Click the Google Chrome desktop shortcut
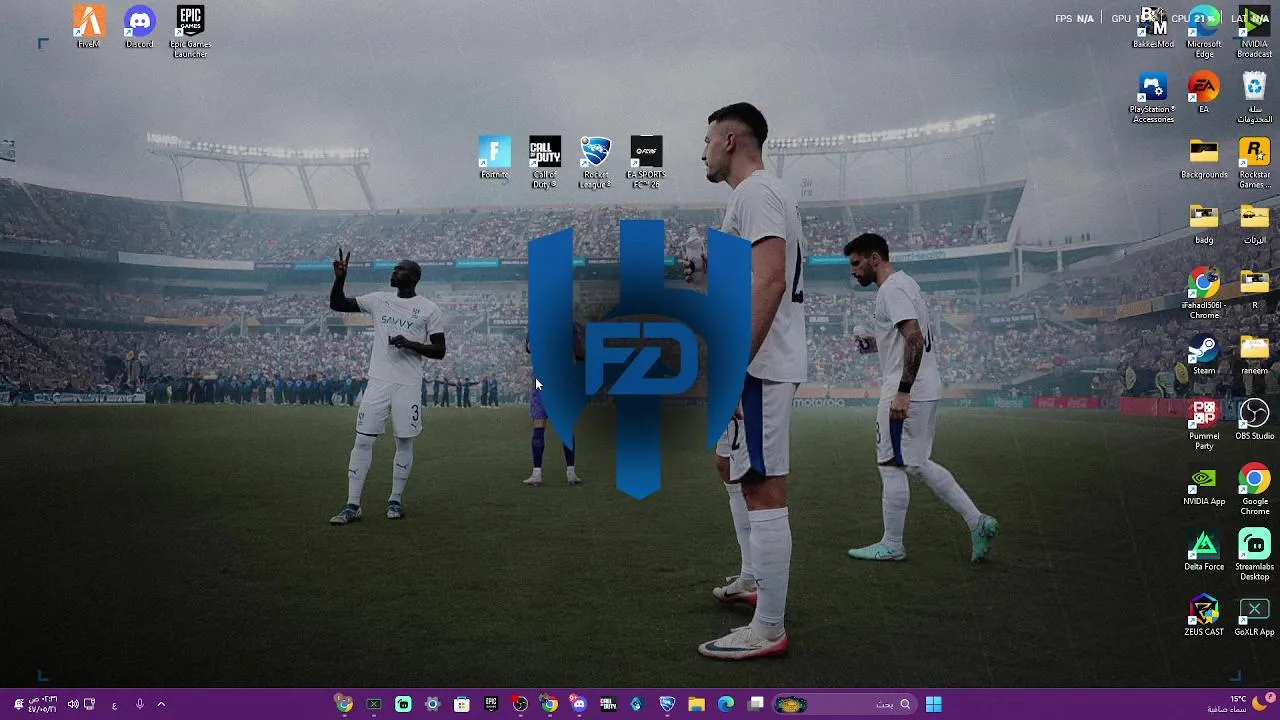This screenshot has width=1280, height=720. pyautogui.click(x=1254, y=489)
